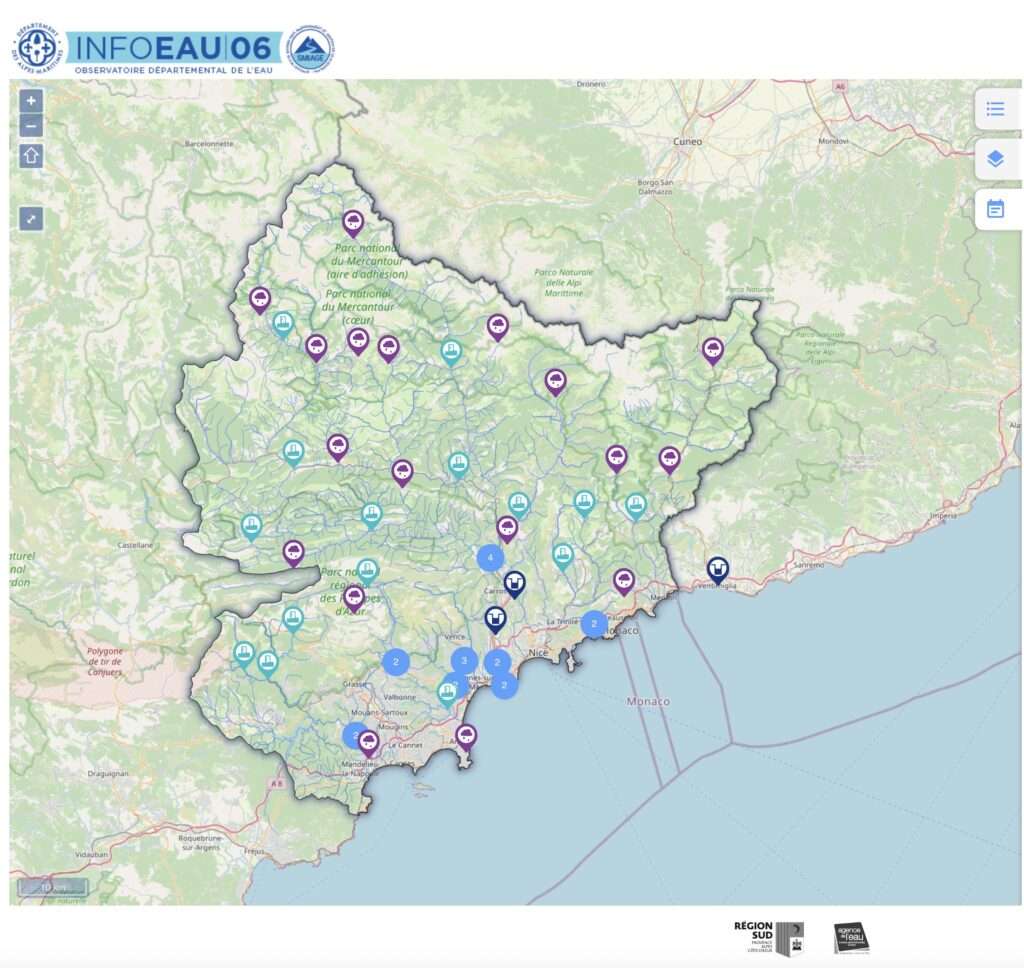Click the cluster marker 2 beside Monaco

click(x=594, y=624)
